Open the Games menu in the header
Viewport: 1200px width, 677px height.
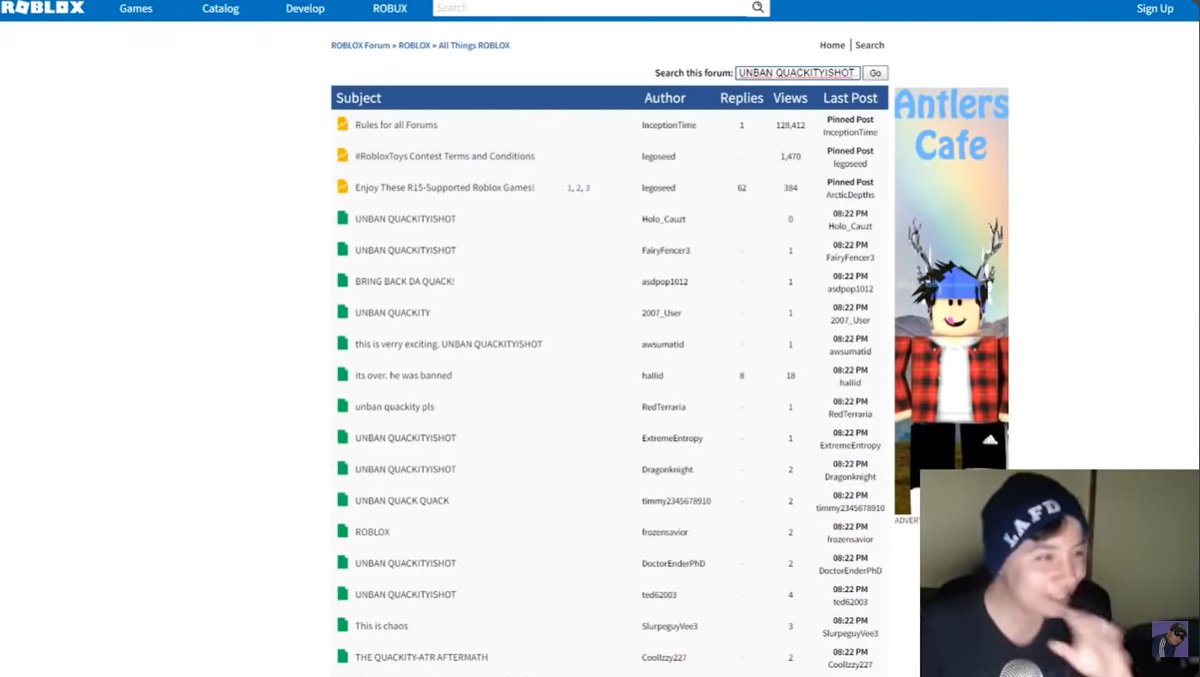pyautogui.click(x=136, y=9)
